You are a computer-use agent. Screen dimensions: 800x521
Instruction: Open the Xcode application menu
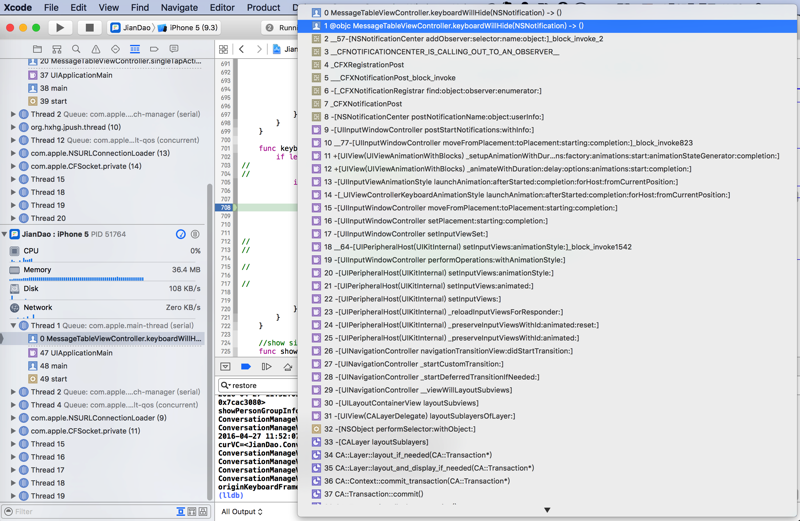pyautogui.click(x=18, y=8)
